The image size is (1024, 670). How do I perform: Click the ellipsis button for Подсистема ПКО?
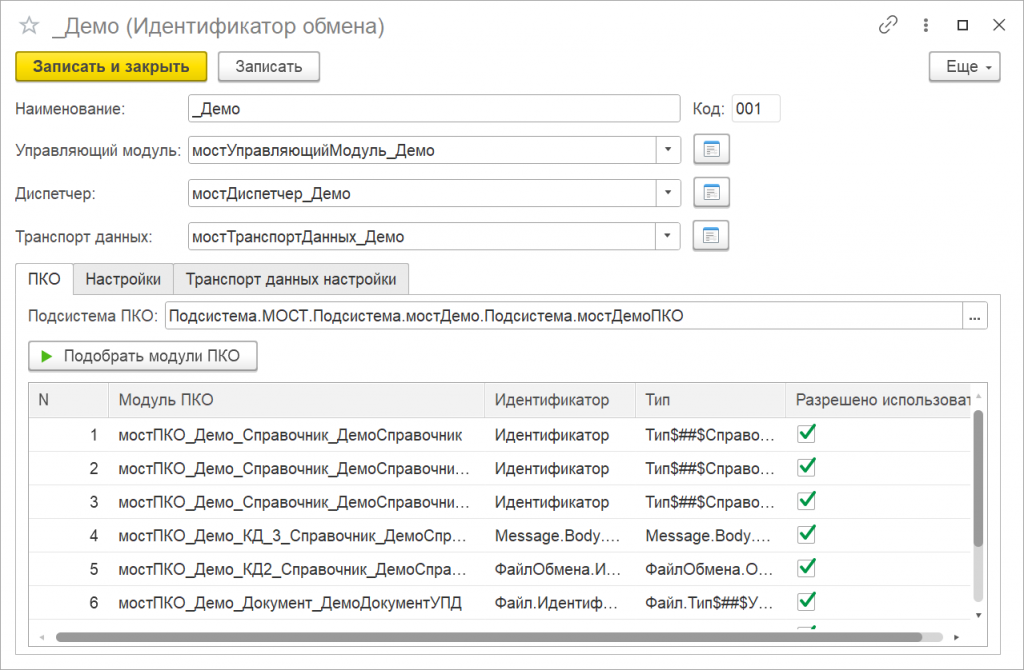click(x=975, y=316)
